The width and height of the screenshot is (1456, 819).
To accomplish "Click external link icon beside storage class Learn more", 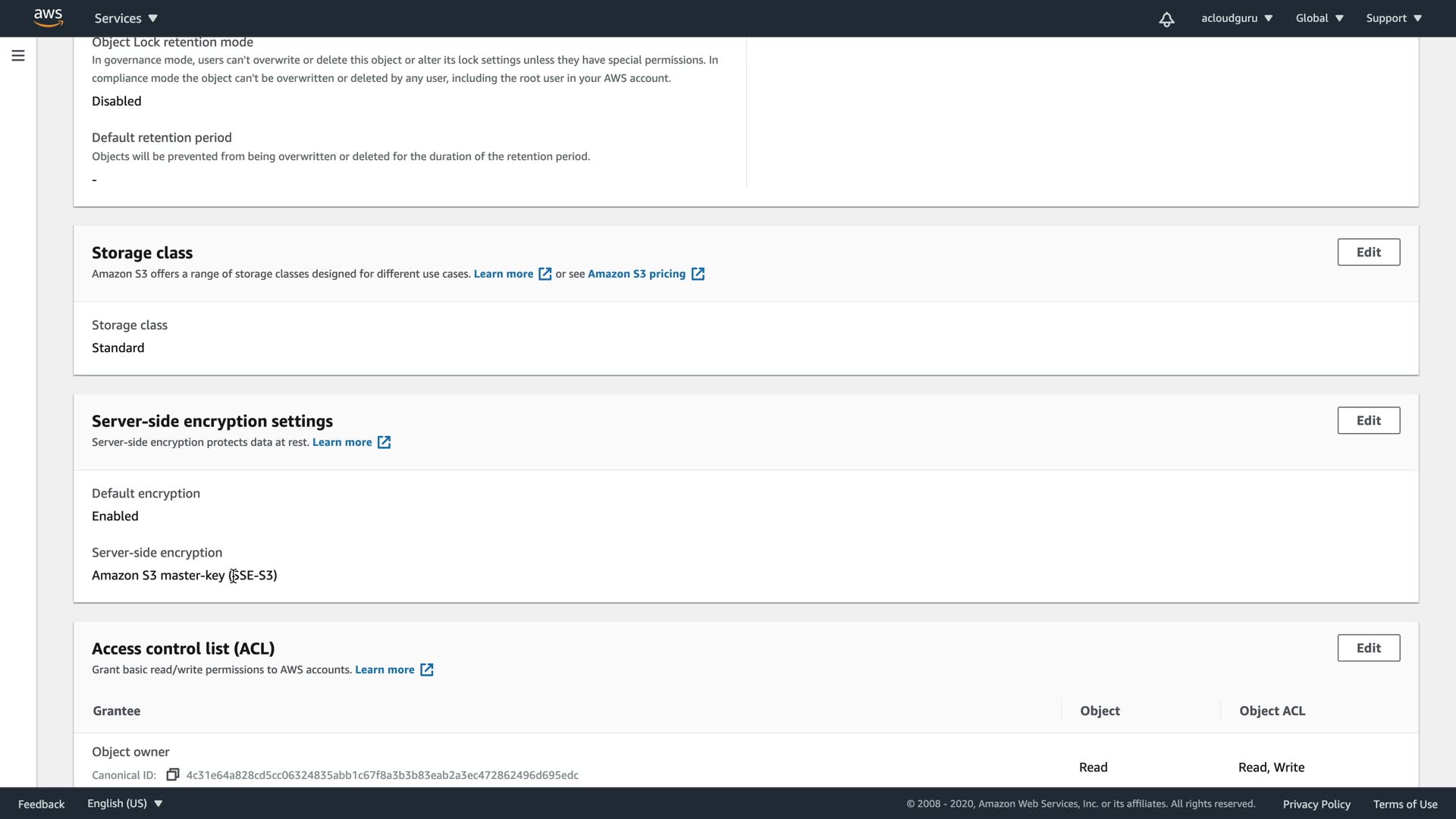I will 544,274.
